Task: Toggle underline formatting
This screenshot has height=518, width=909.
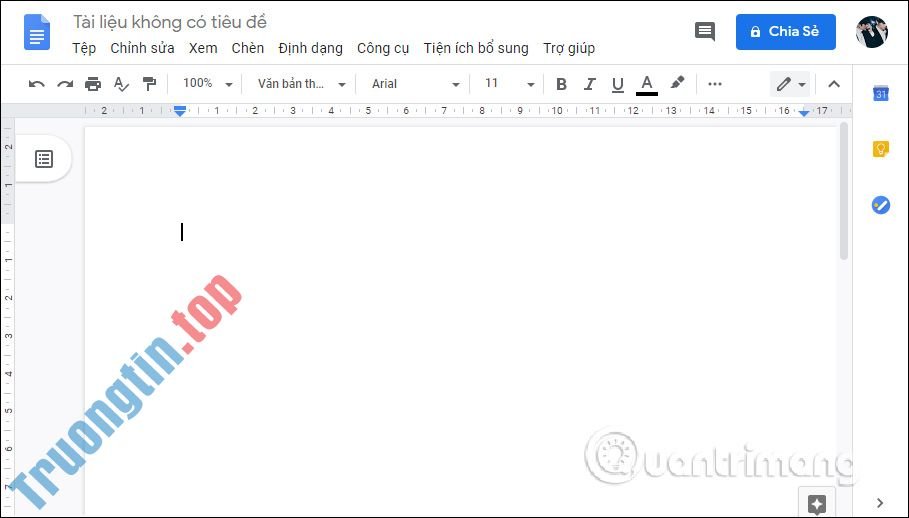Action: (618, 85)
